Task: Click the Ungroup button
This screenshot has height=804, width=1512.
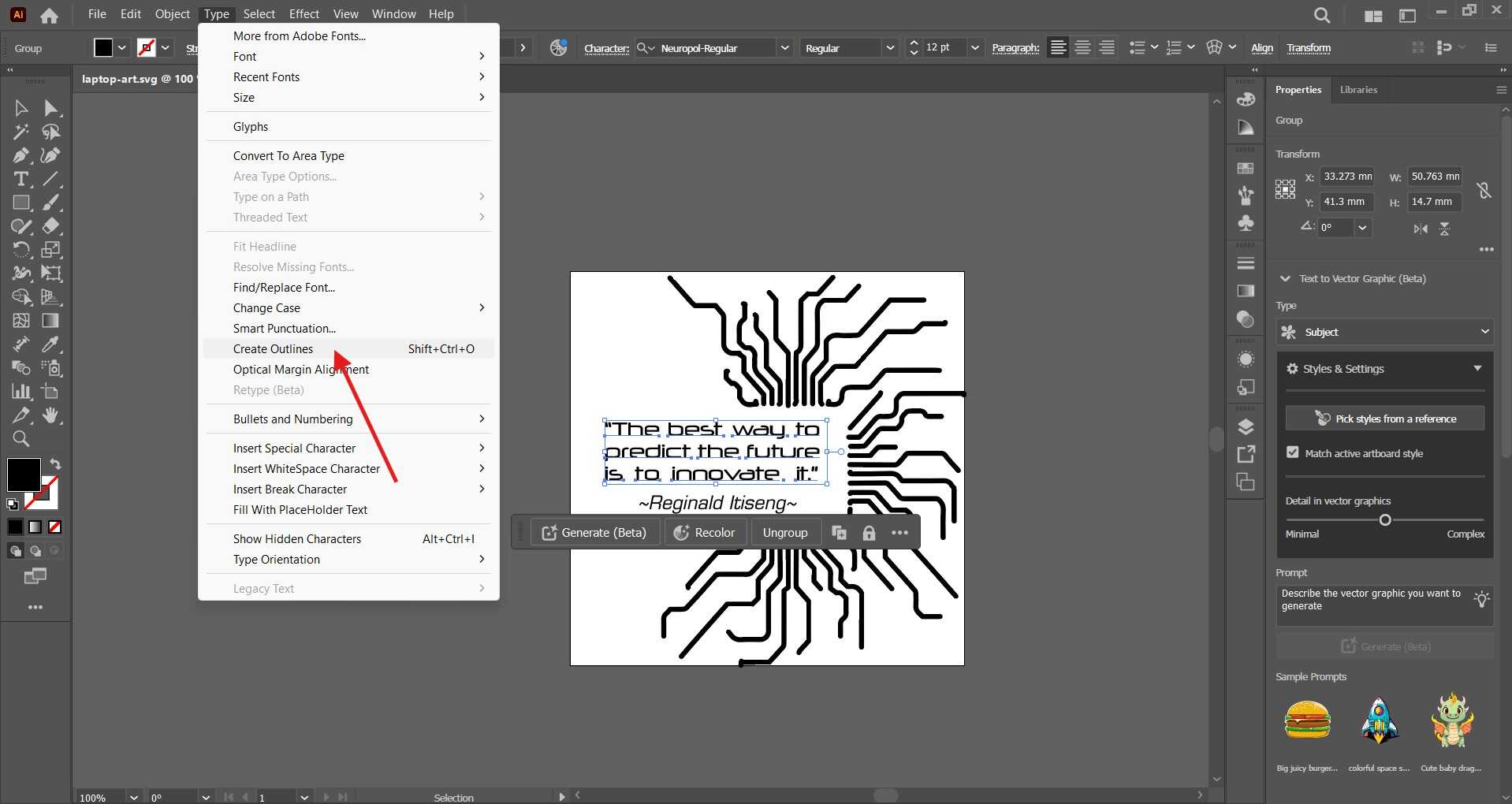Action: (x=785, y=533)
